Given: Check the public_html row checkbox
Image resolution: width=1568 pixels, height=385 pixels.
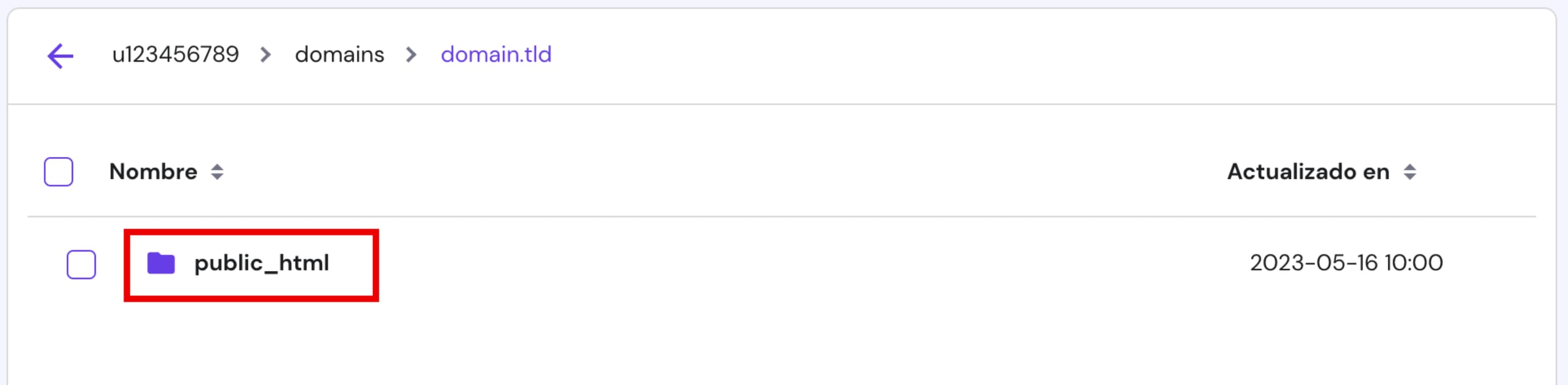Looking at the screenshot, I should tap(81, 265).
